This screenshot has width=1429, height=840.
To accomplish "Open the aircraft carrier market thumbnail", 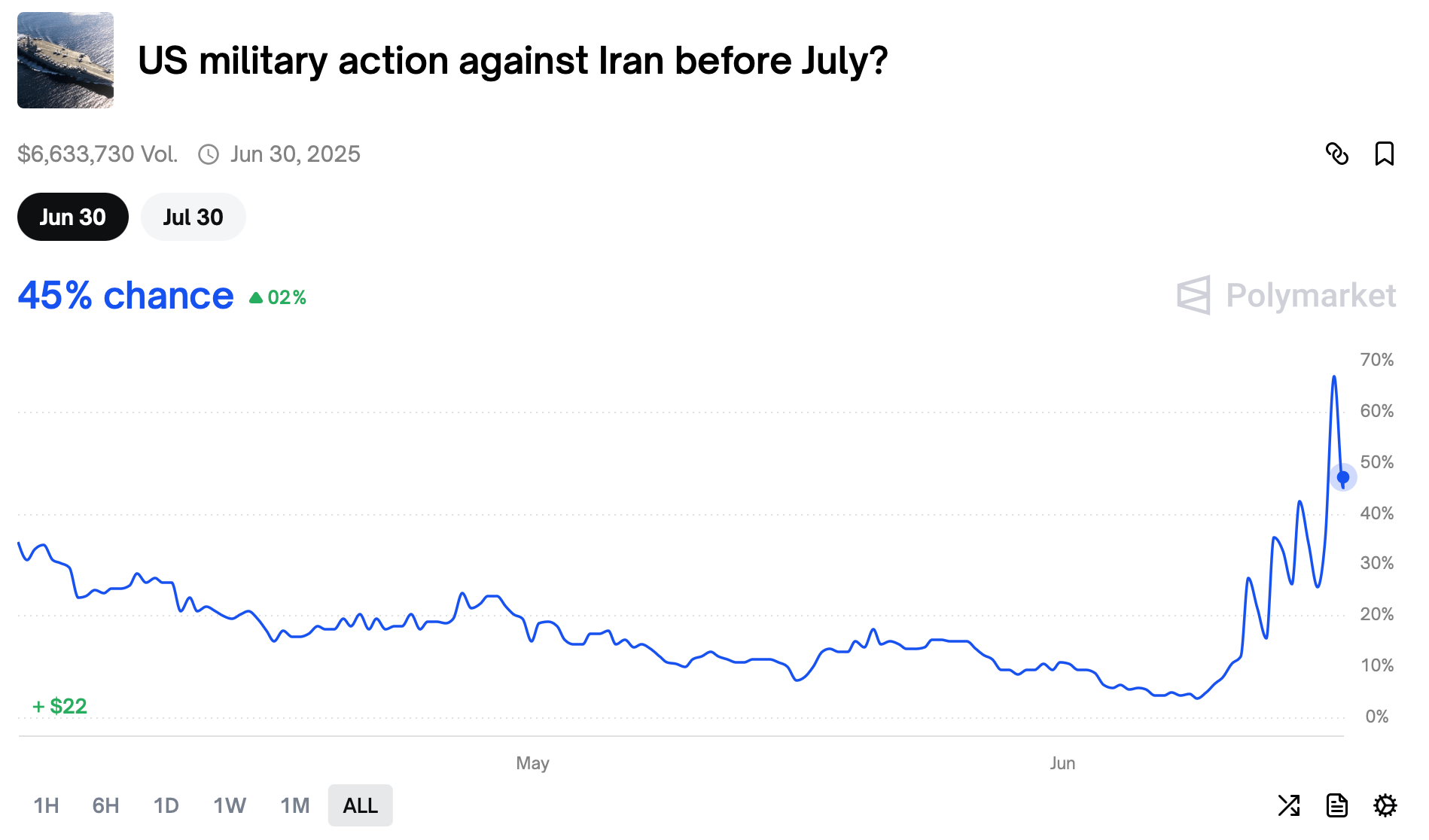I will click(x=66, y=60).
